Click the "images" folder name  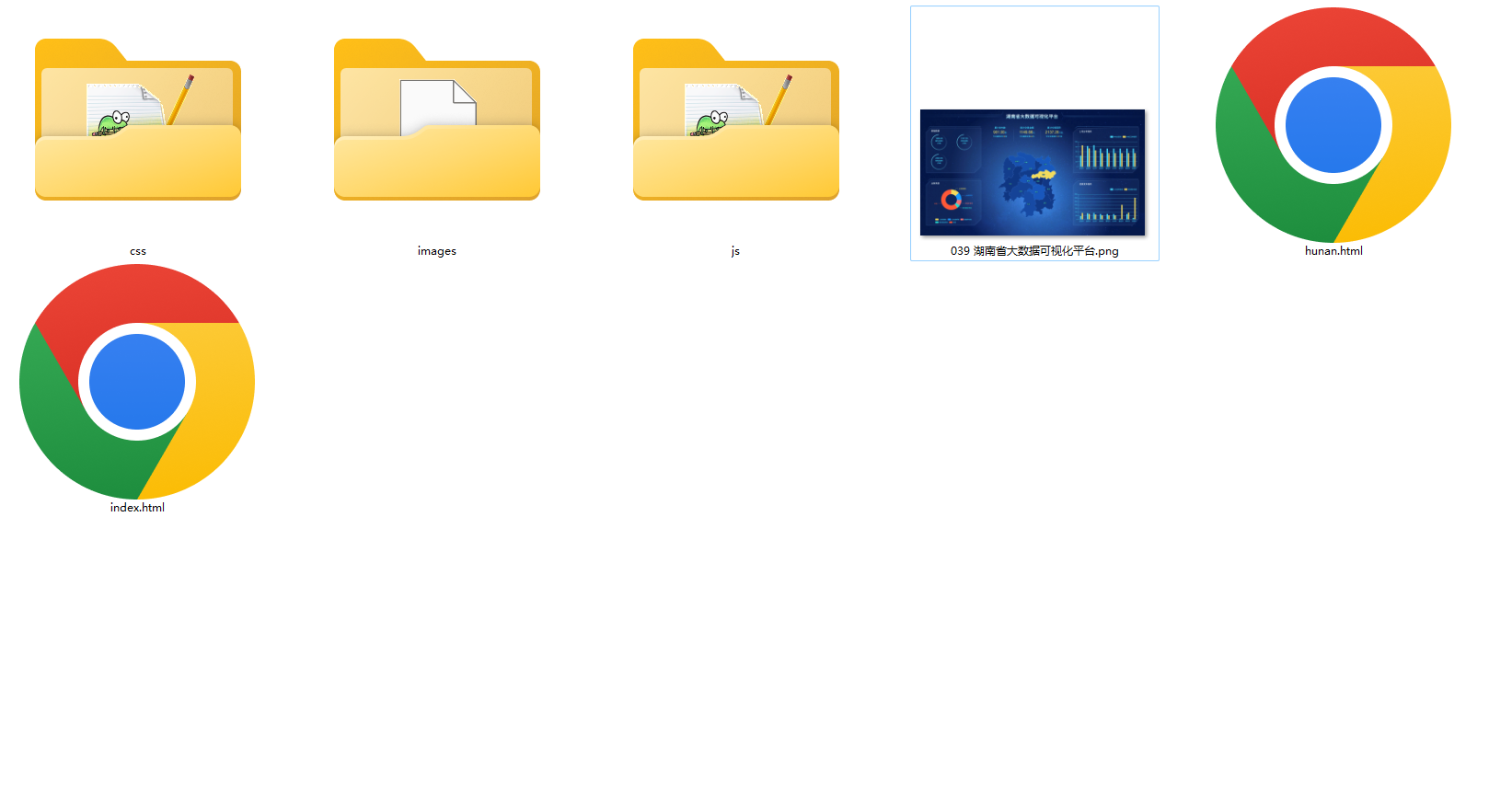pos(437,251)
